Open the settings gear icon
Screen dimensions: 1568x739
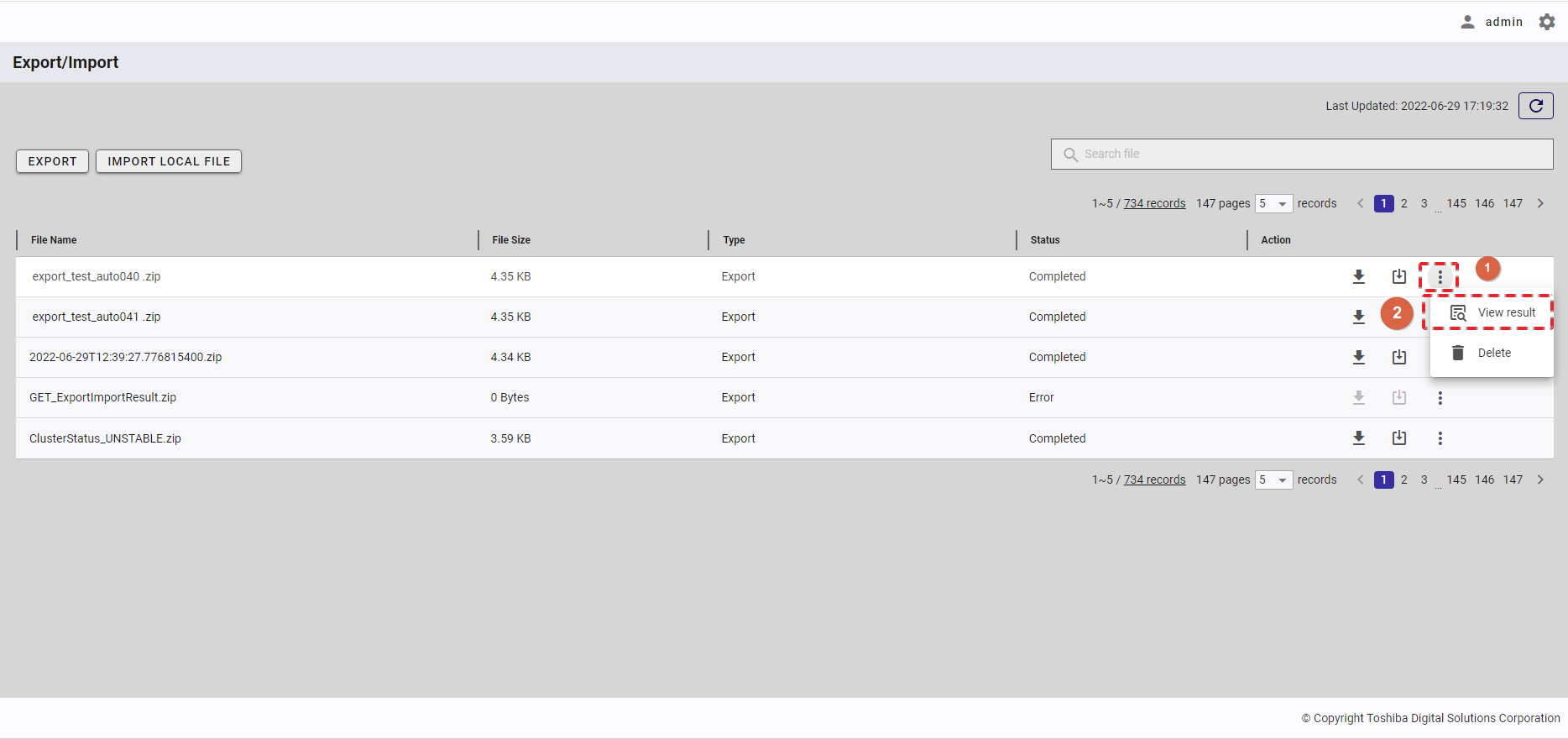(1547, 22)
